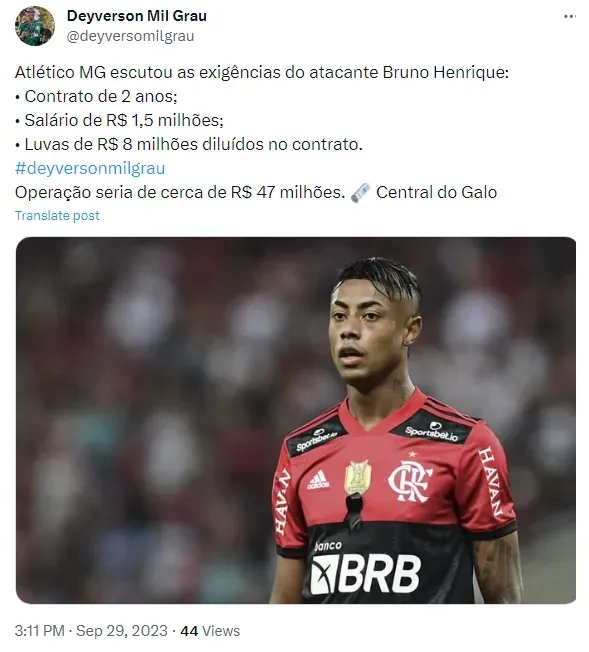This screenshot has width=589, height=652.
Task: Click the Deyverson Mil Grau profile avatar
Action: [x=35, y=26]
